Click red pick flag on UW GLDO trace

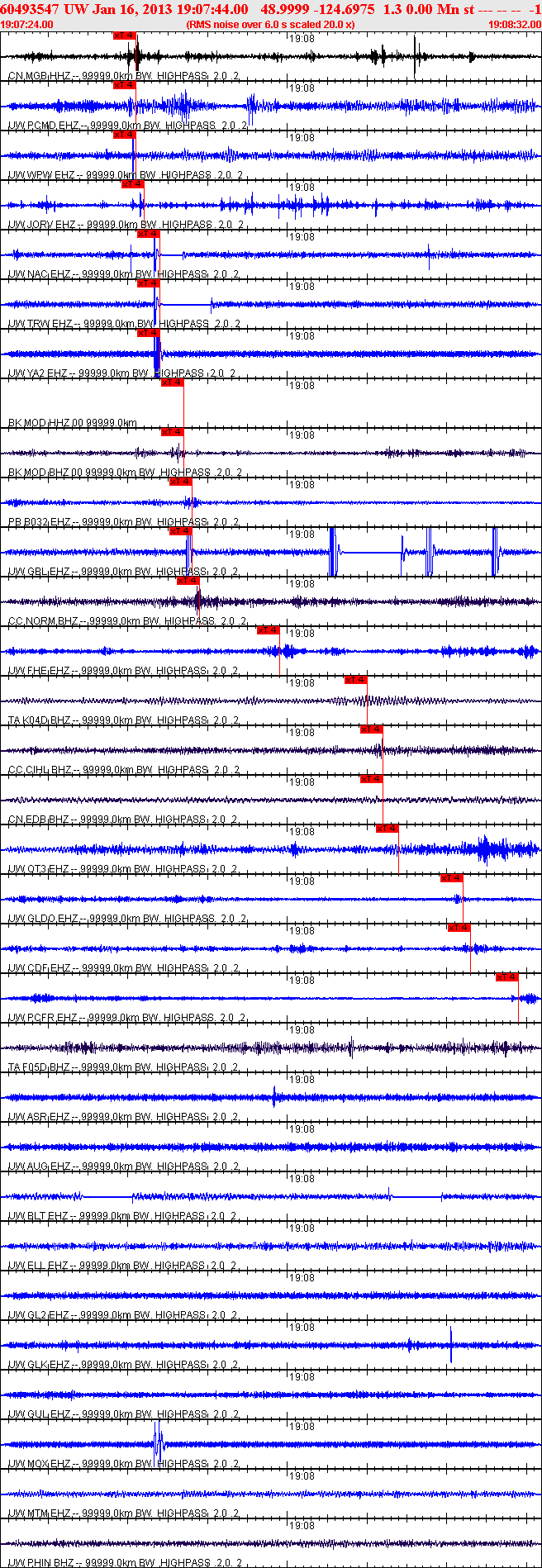coord(452,878)
